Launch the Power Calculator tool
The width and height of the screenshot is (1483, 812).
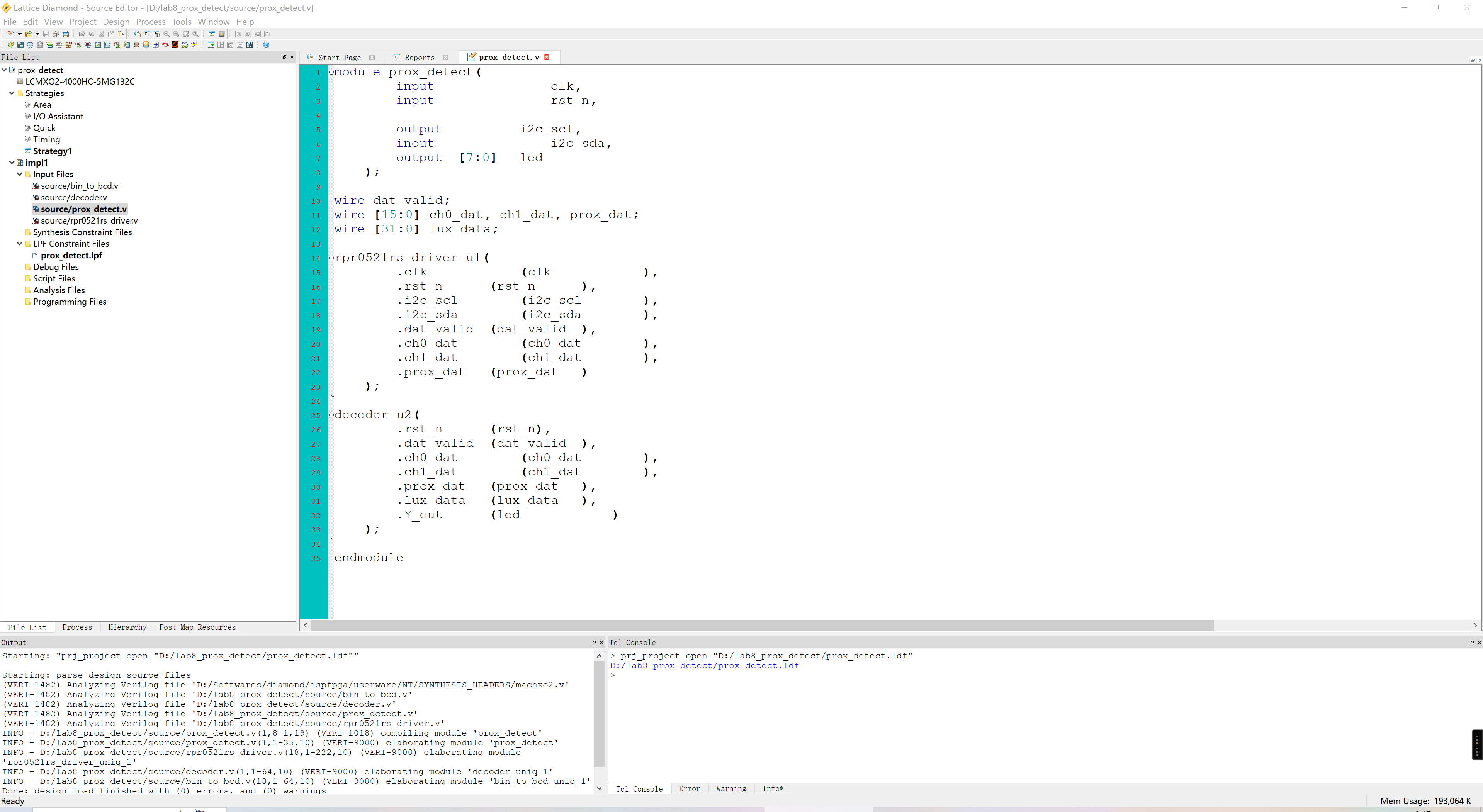(x=127, y=45)
